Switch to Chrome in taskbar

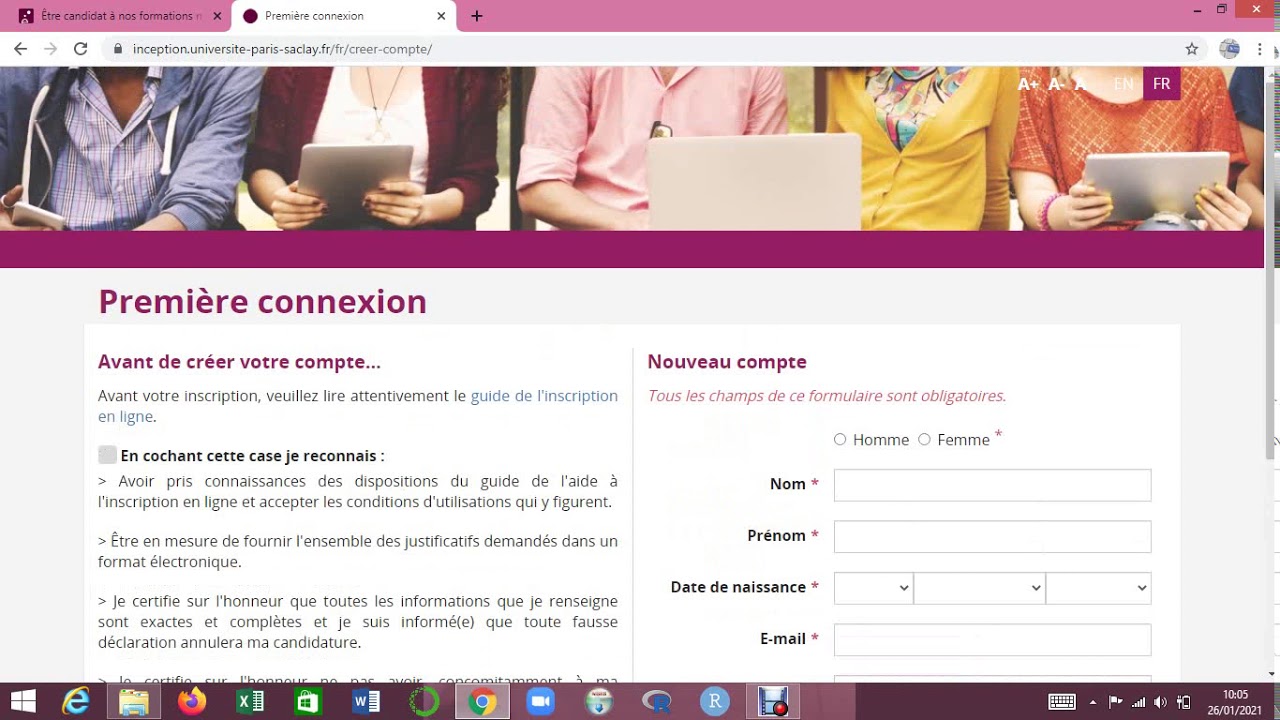pyautogui.click(x=482, y=701)
